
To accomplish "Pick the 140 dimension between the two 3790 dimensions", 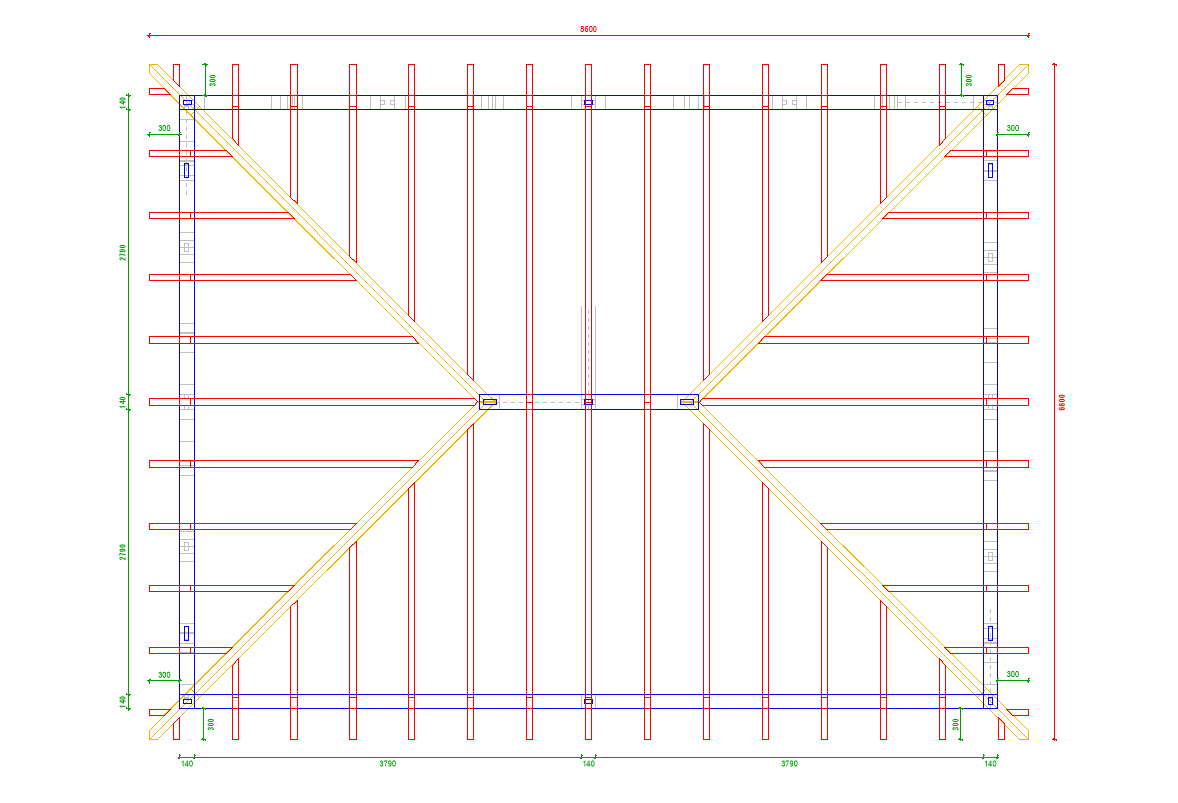I will (x=588, y=764).
